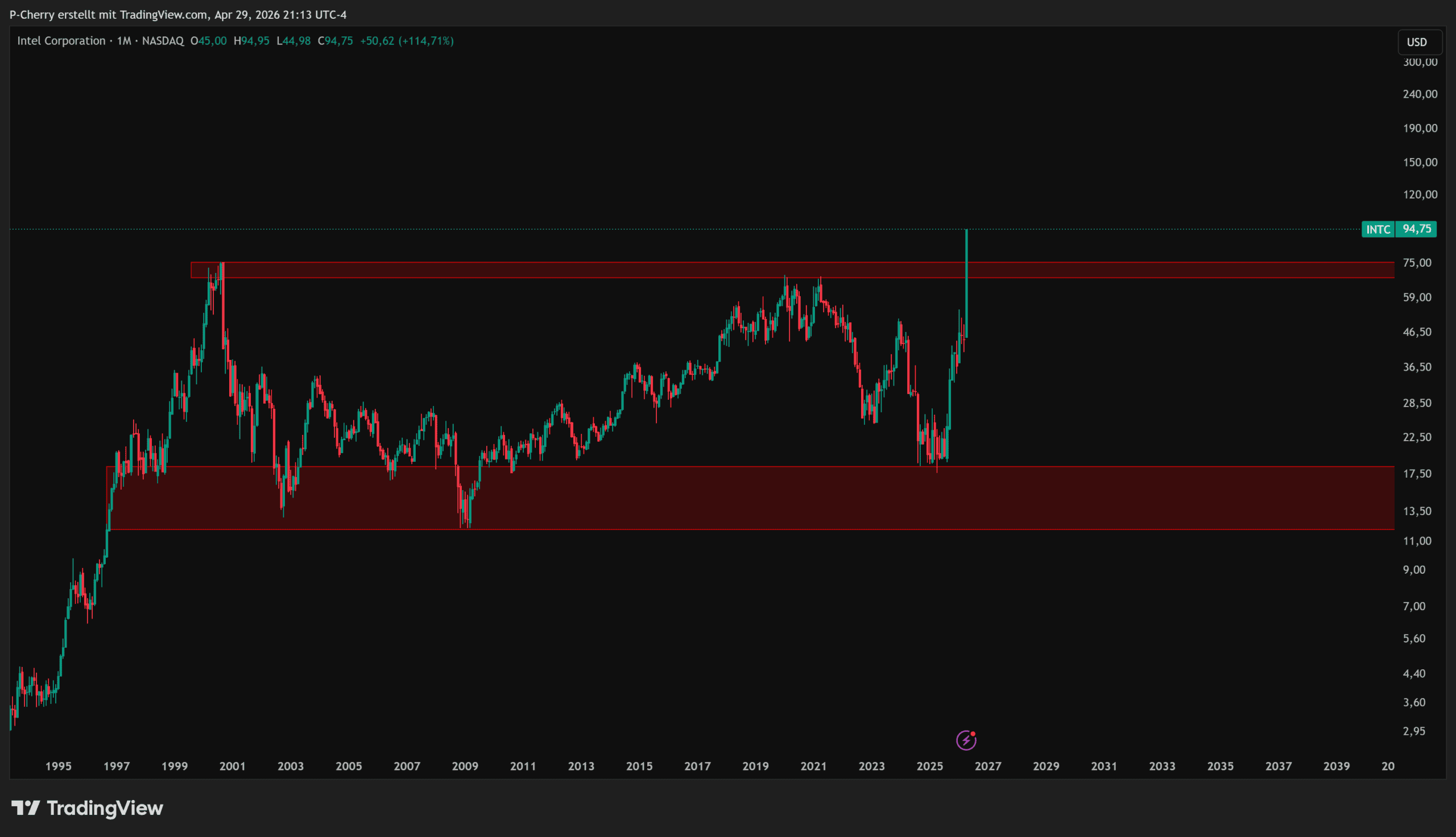Screen dimensions: 1456x837
Task: Click the purple lightning event icon
Action: coord(966,740)
